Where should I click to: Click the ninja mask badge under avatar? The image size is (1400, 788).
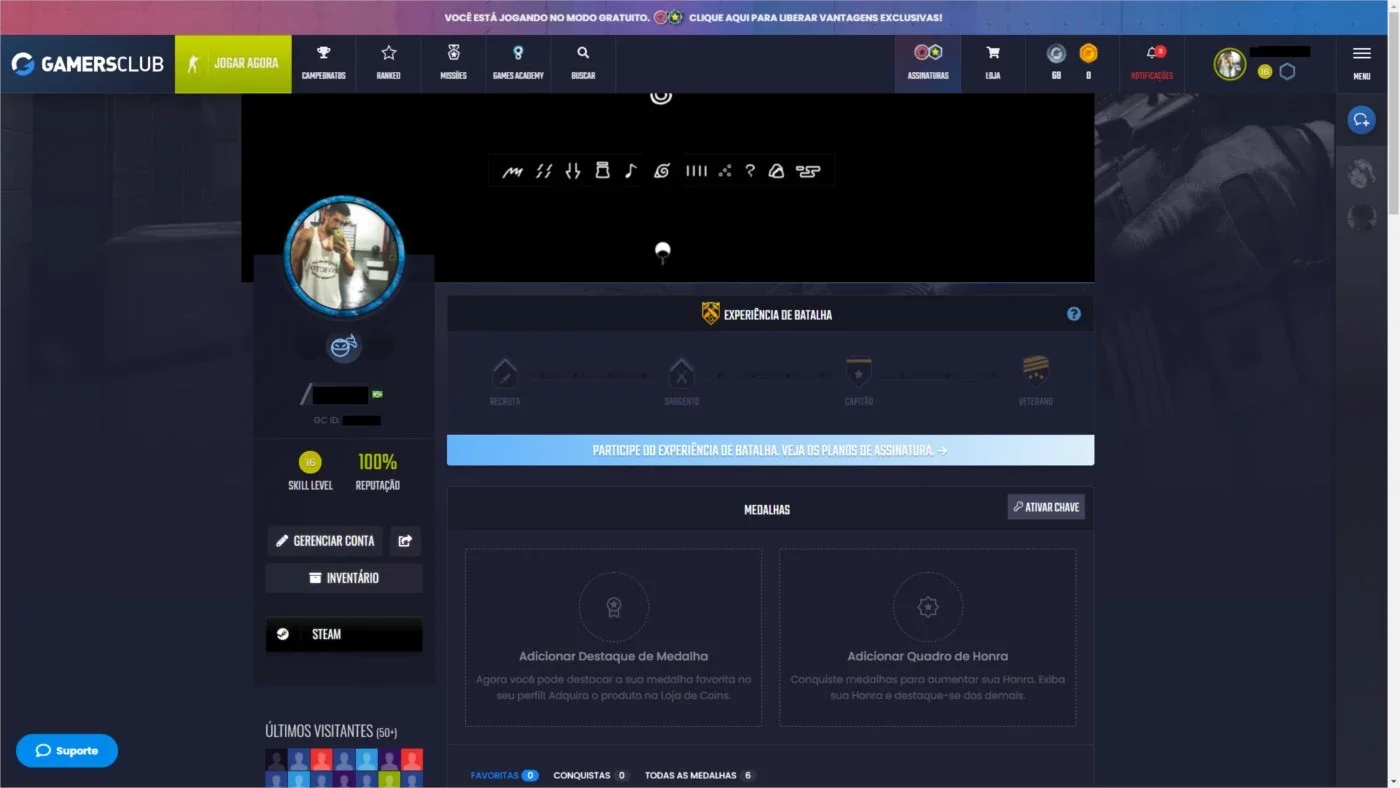click(x=345, y=347)
